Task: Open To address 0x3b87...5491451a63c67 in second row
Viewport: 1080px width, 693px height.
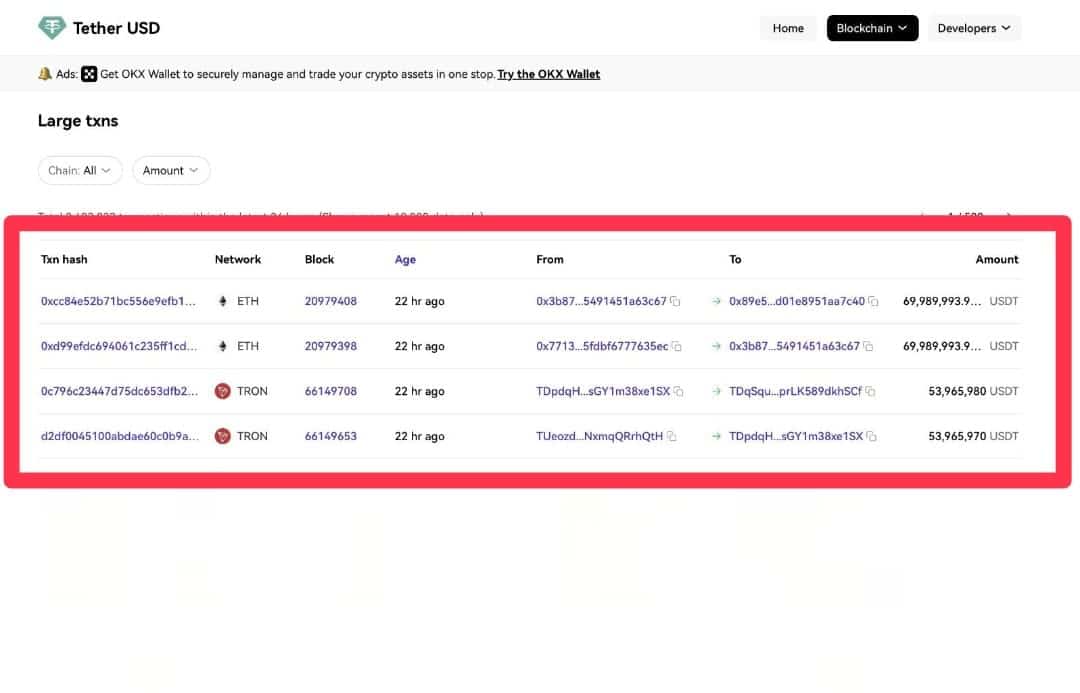Action: point(794,346)
